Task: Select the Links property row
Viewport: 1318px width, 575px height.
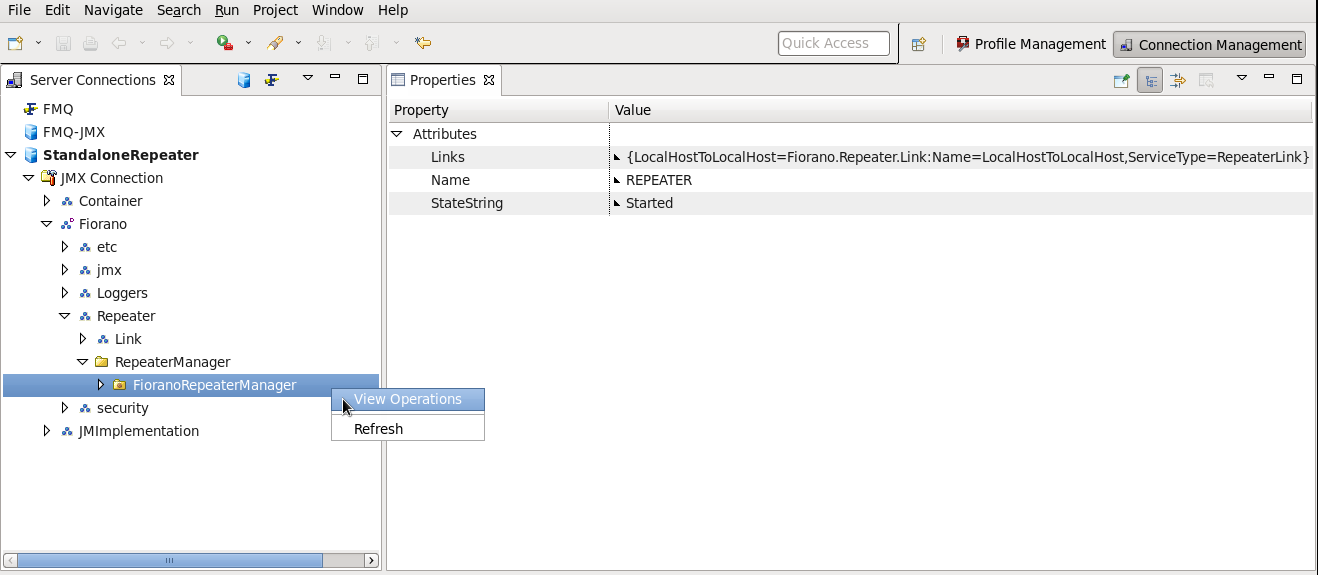Action: click(850, 157)
